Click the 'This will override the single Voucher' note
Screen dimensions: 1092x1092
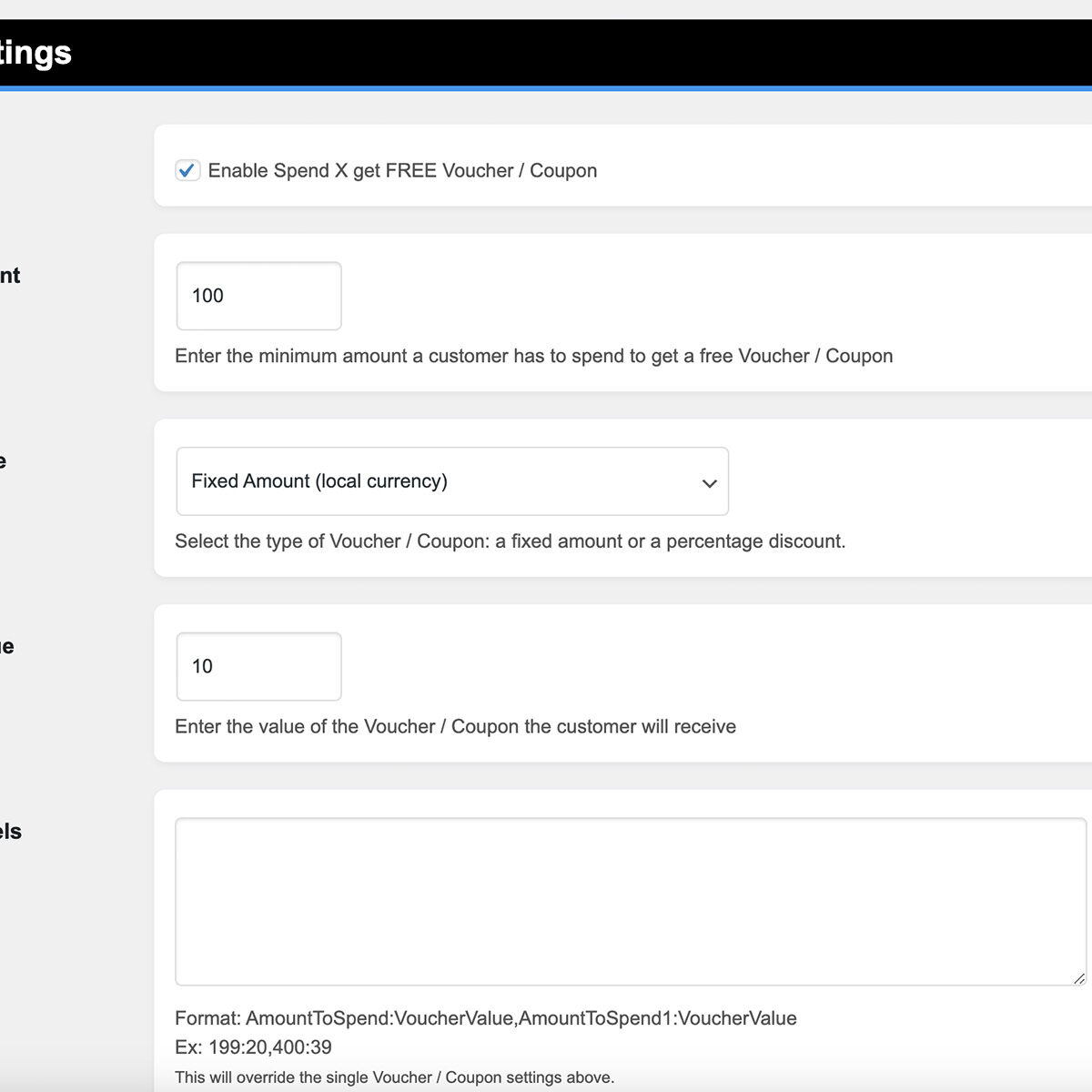[394, 1077]
